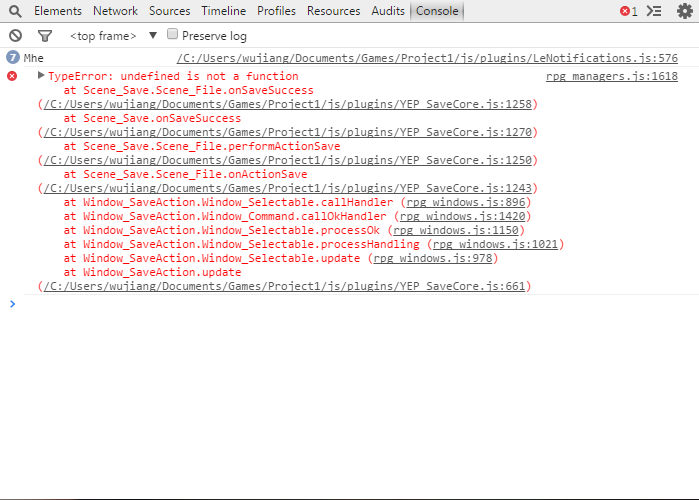Screen dimensions: 699x500
Task: Click the search magnifier icon in DevTools
Action: point(15,11)
